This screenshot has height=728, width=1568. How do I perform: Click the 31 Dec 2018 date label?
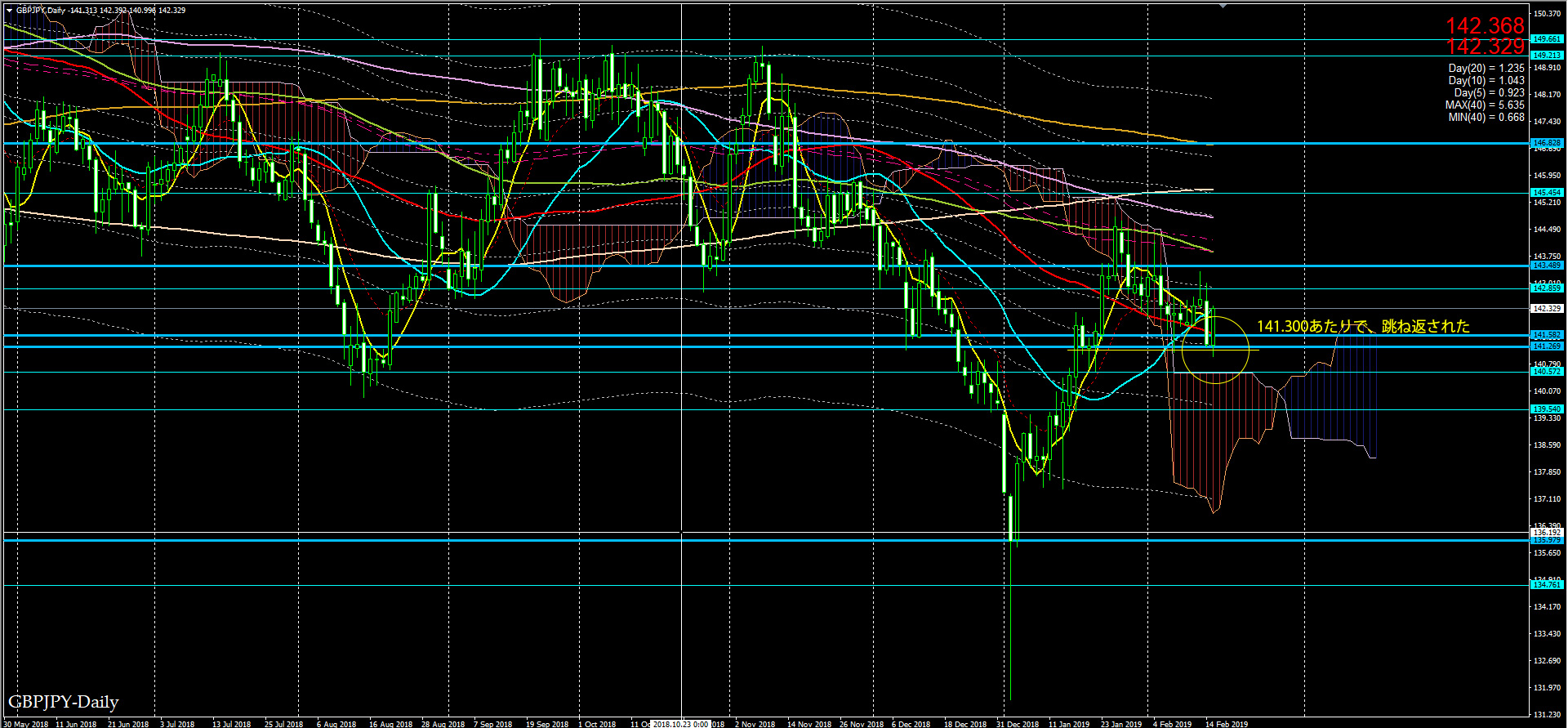(1018, 724)
